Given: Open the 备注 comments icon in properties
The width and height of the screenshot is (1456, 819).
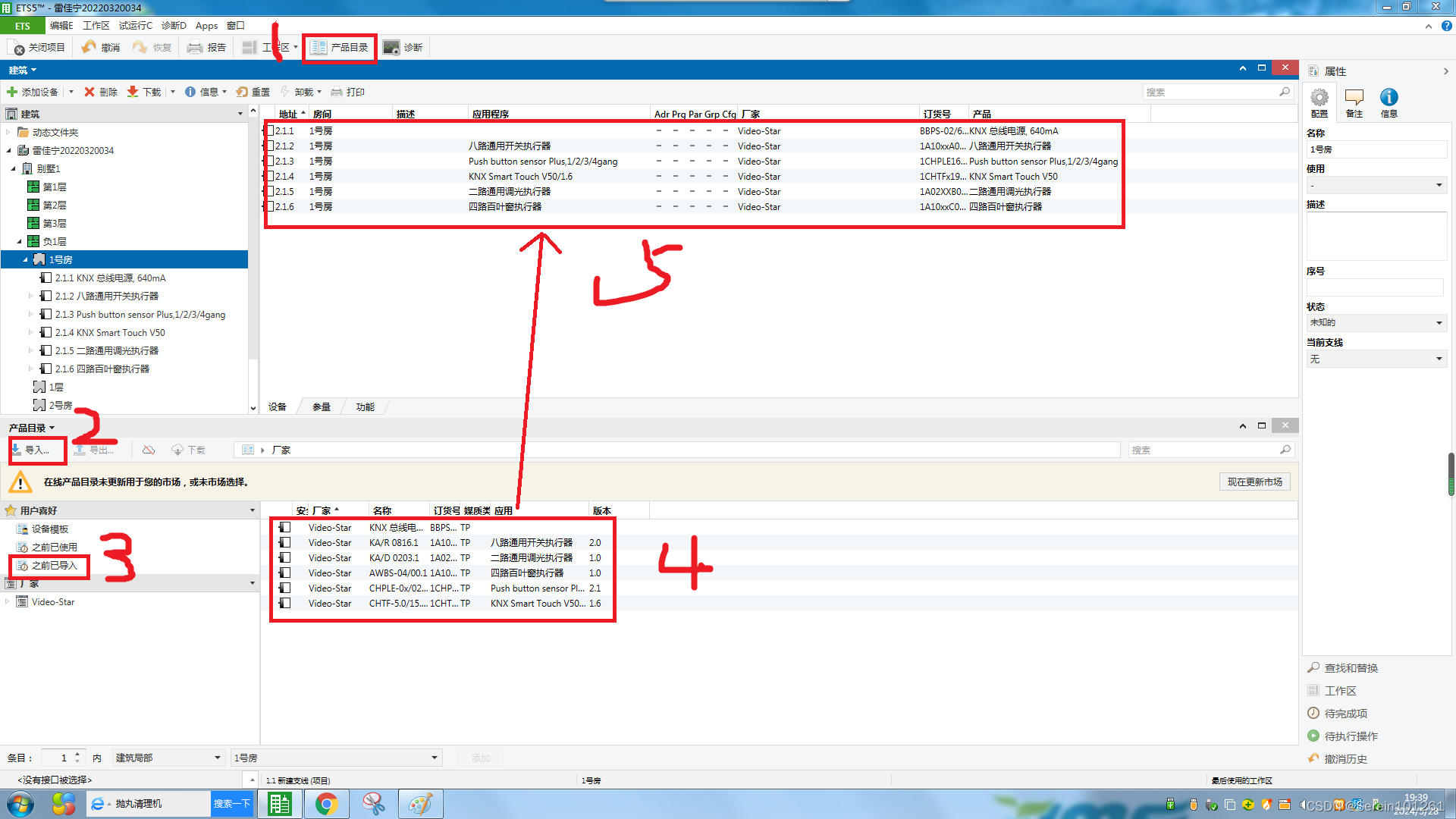Looking at the screenshot, I should tap(1354, 98).
